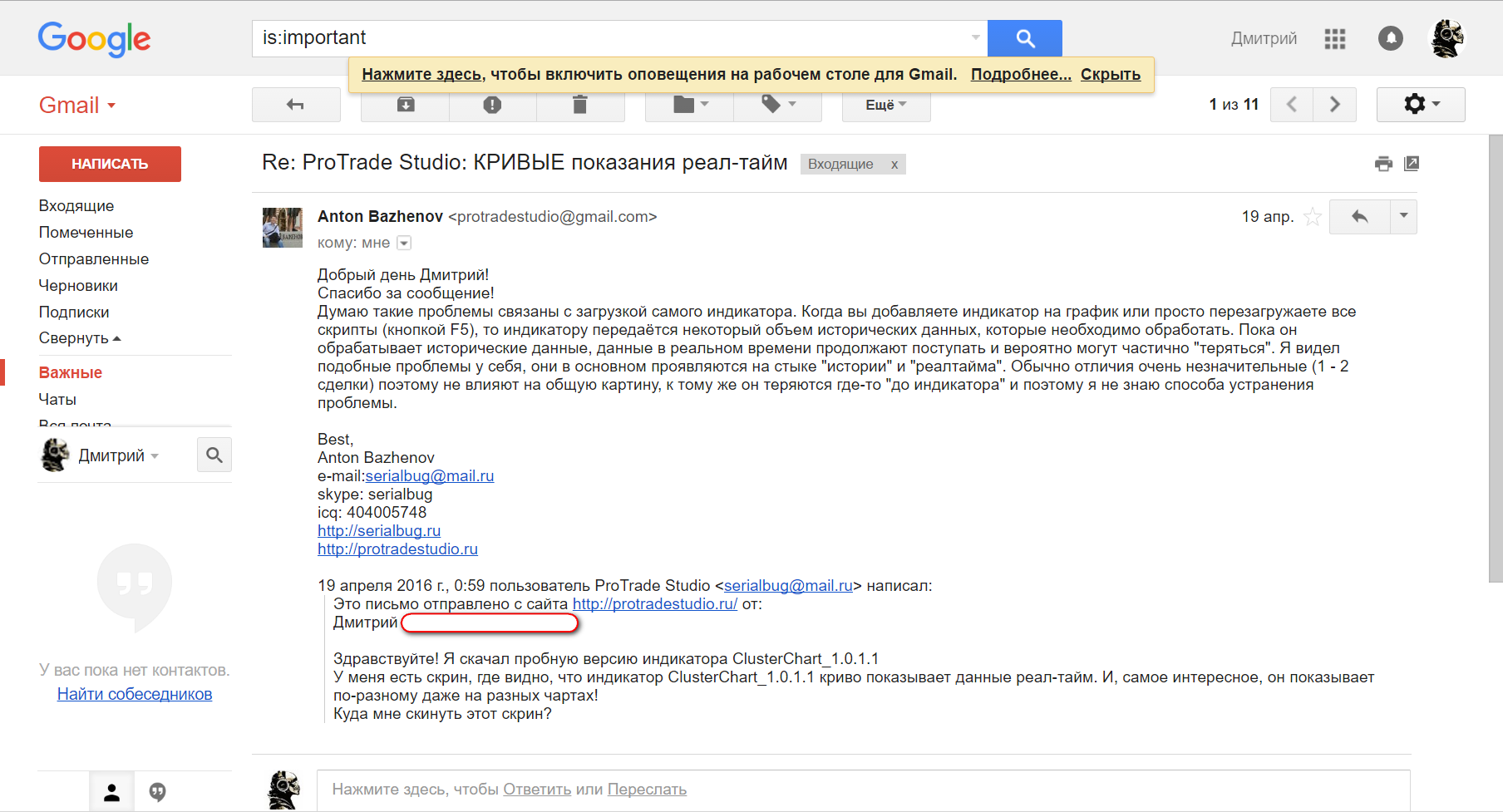Open the Отправленные folder
The height and width of the screenshot is (812, 1503).
[x=94, y=259]
